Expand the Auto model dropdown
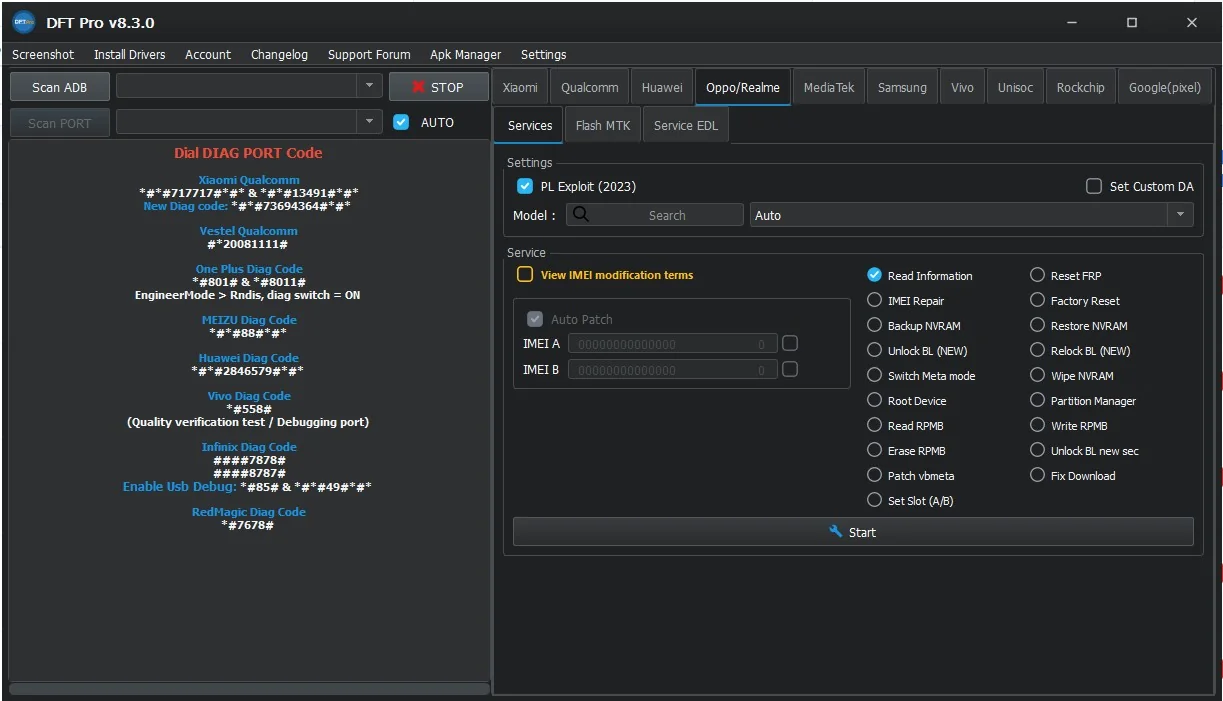This screenshot has width=1223, height=701. point(1181,215)
